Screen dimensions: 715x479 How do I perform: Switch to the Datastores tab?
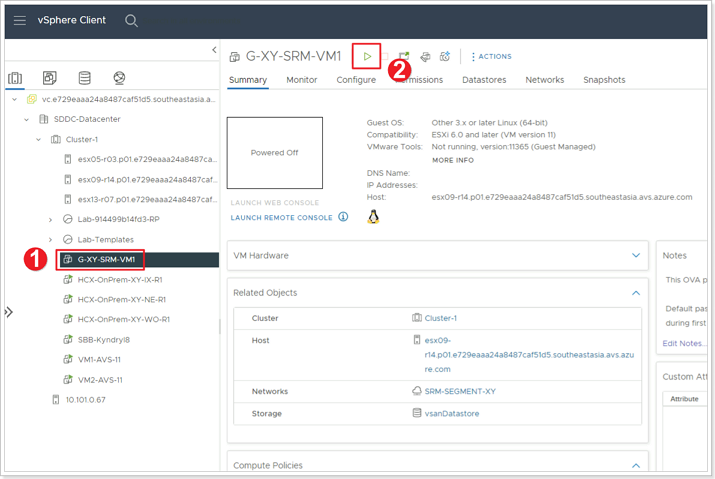[x=484, y=80]
